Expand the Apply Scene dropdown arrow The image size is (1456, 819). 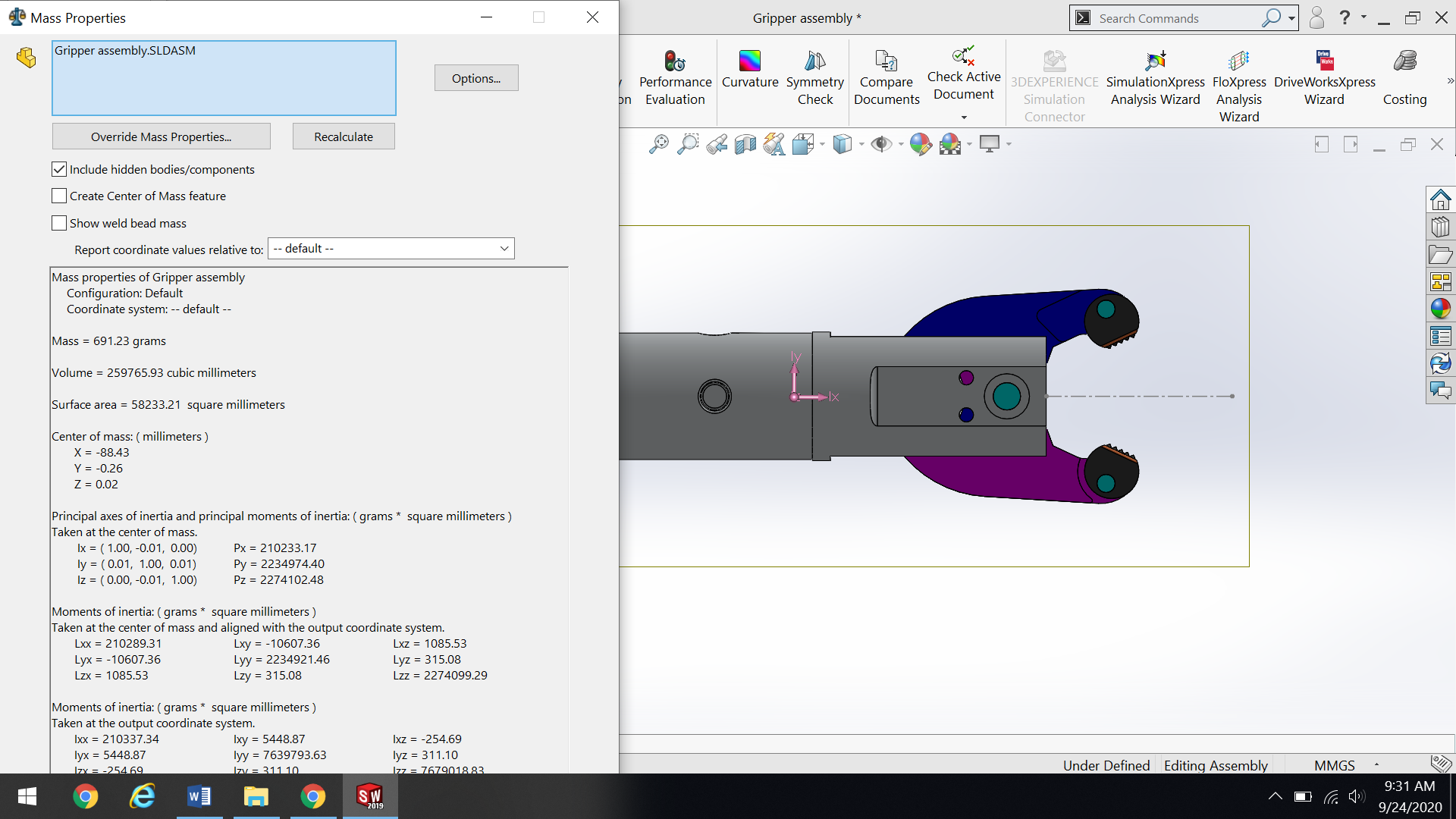click(969, 144)
